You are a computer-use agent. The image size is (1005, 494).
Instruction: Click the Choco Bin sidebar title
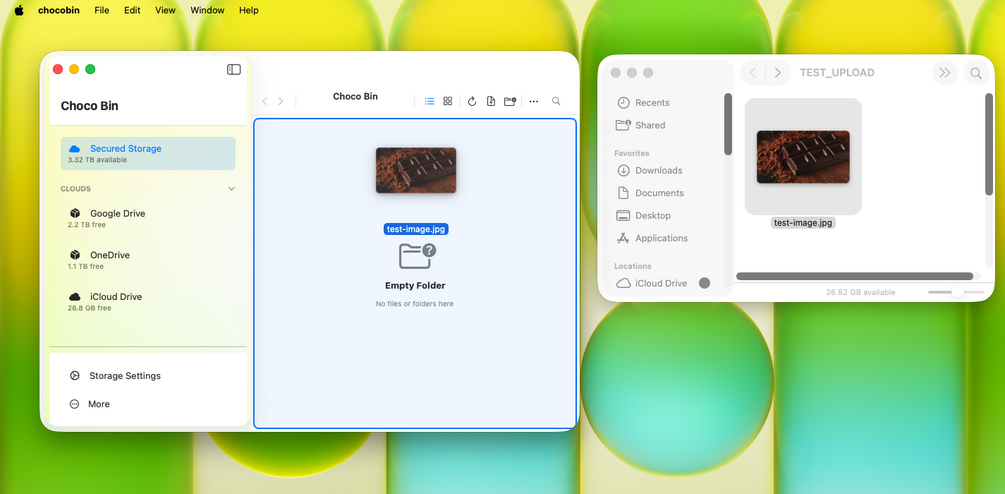[x=90, y=106]
